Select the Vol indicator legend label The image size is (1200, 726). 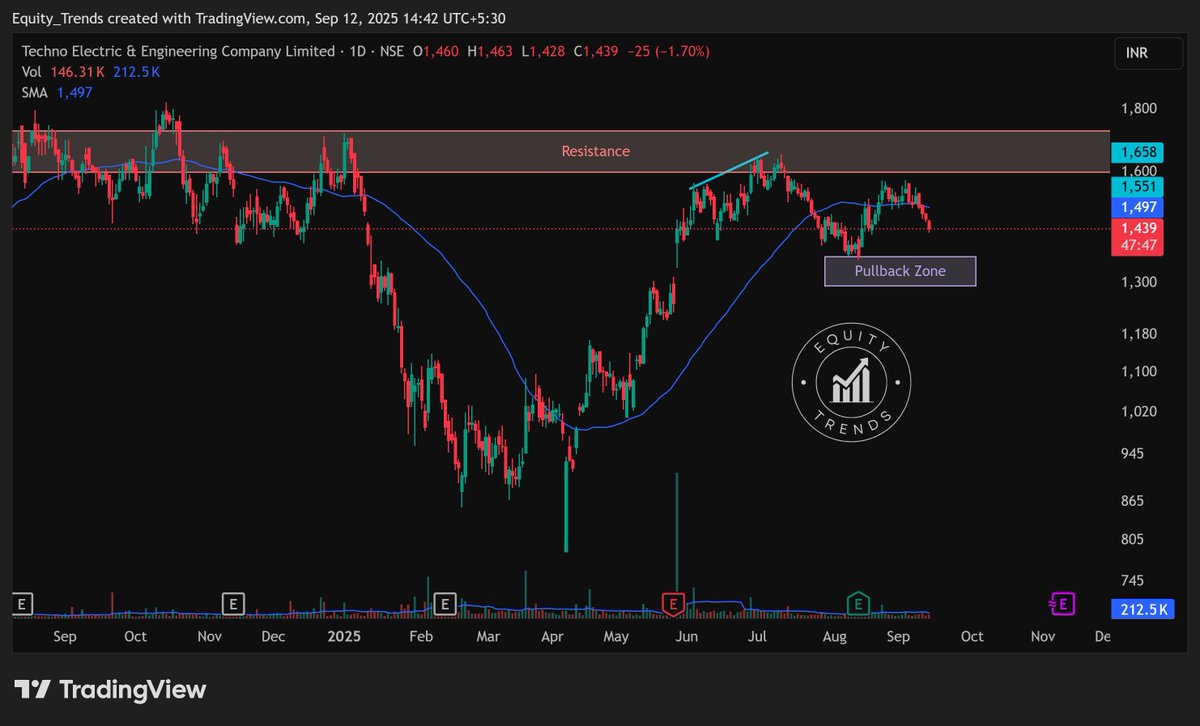pyautogui.click(x=32, y=72)
